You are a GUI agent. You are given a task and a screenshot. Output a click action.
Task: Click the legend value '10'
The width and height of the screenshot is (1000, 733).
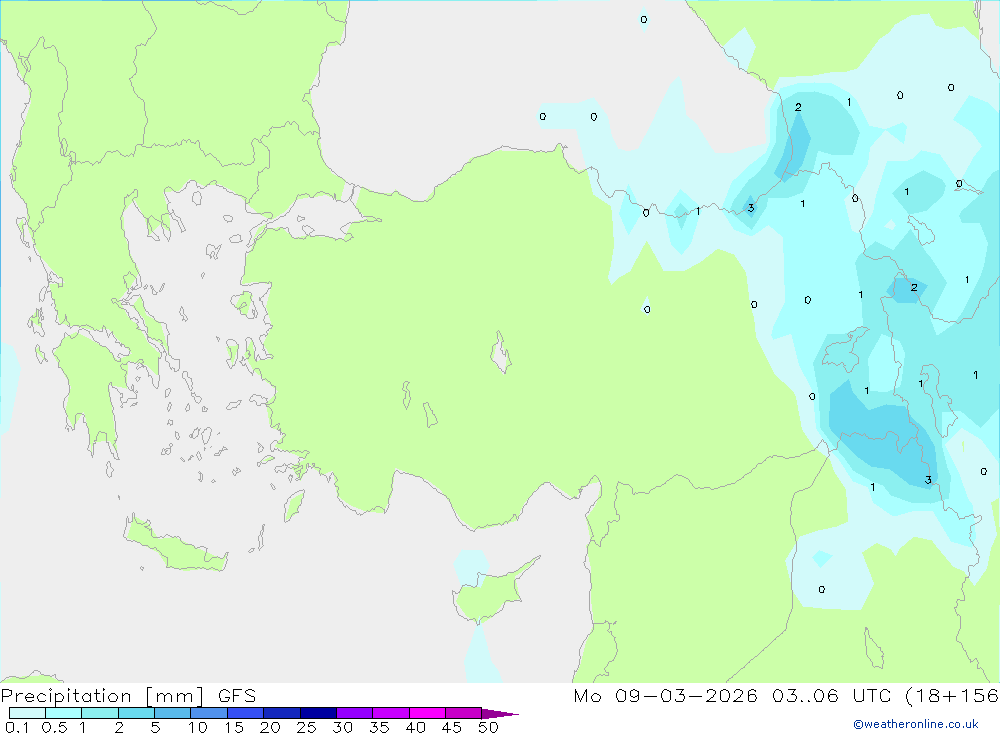coord(198,727)
